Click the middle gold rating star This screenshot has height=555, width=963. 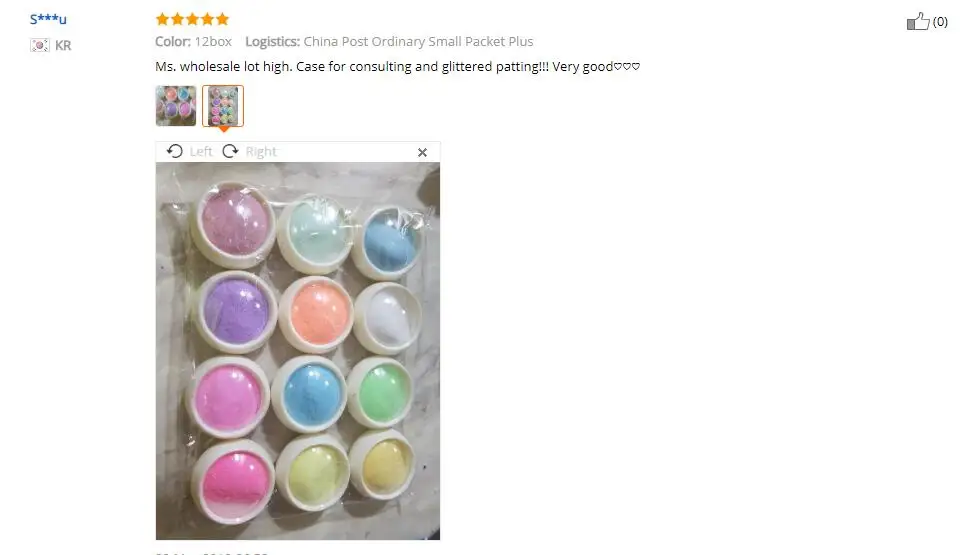point(192,19)
